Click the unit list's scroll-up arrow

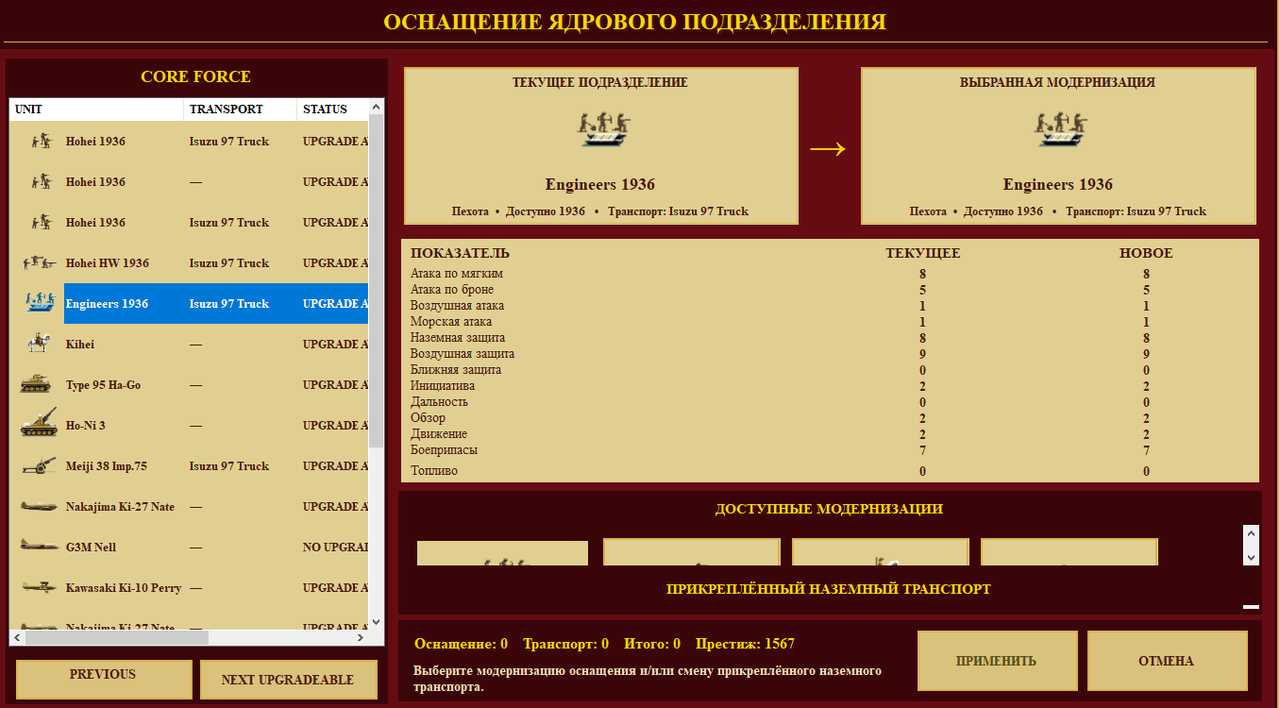tap(376, 107)
